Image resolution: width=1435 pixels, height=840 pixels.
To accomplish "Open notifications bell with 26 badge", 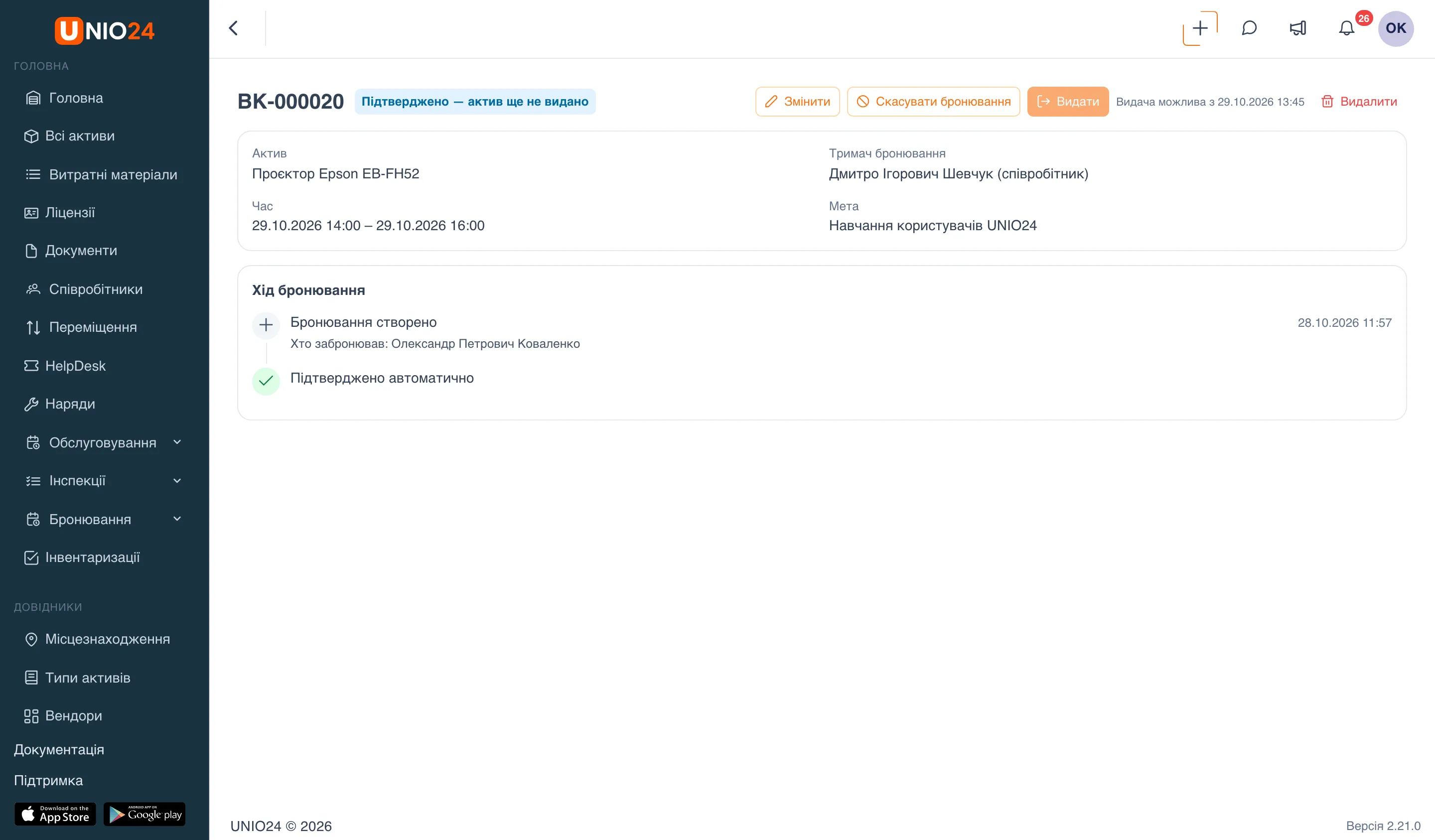I will coord(1347,28).
